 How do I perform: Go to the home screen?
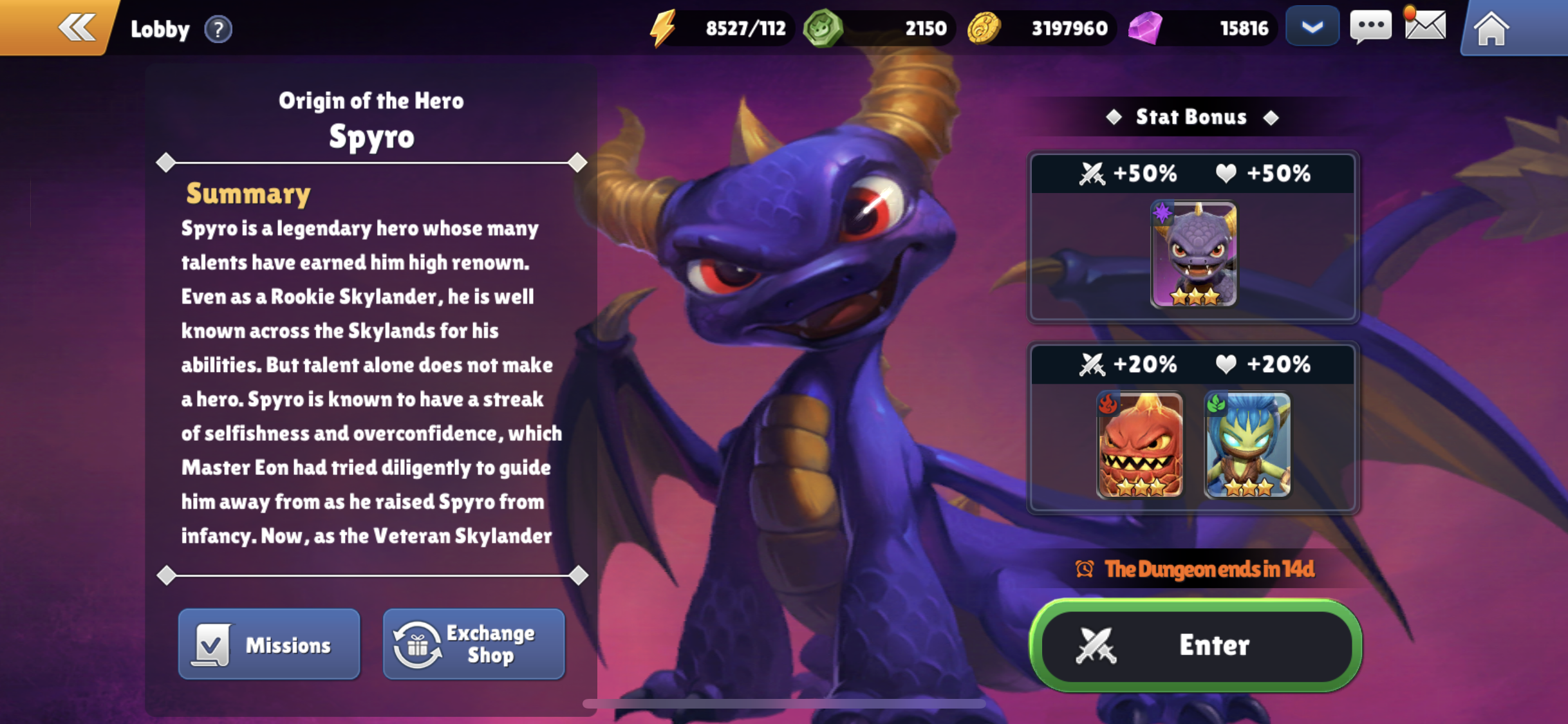pos(1491,29)
